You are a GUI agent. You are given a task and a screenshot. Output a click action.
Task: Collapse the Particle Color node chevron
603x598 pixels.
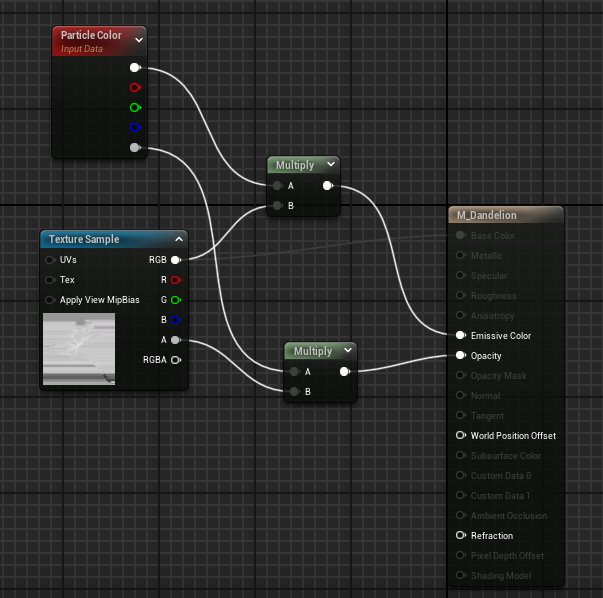[139, 40]
